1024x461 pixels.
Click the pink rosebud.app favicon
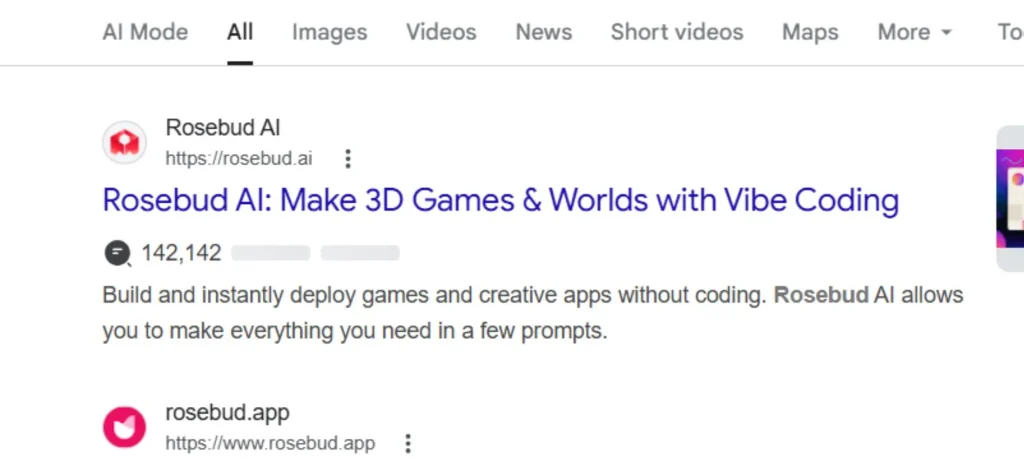(125, 428)
